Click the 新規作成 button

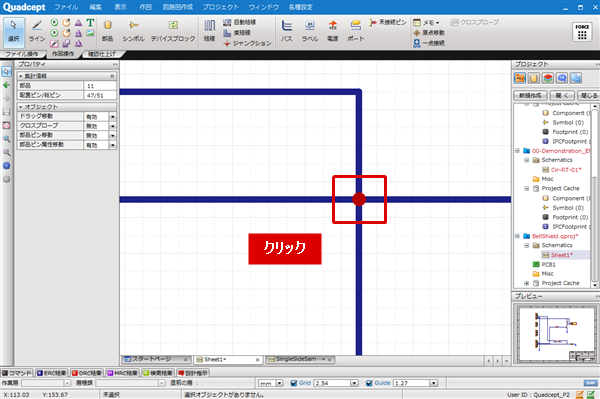pyautogui.click(x=530, y=95)
